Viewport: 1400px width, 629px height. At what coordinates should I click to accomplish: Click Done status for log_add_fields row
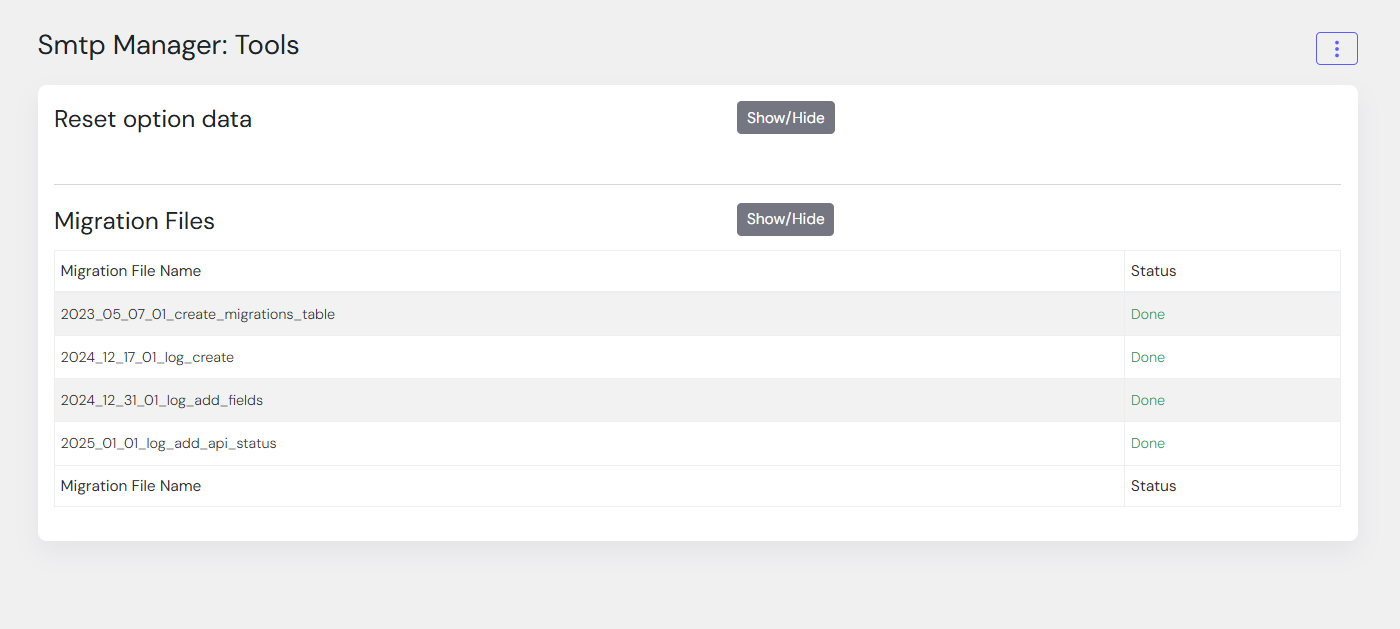click(x=1147, y=400)
